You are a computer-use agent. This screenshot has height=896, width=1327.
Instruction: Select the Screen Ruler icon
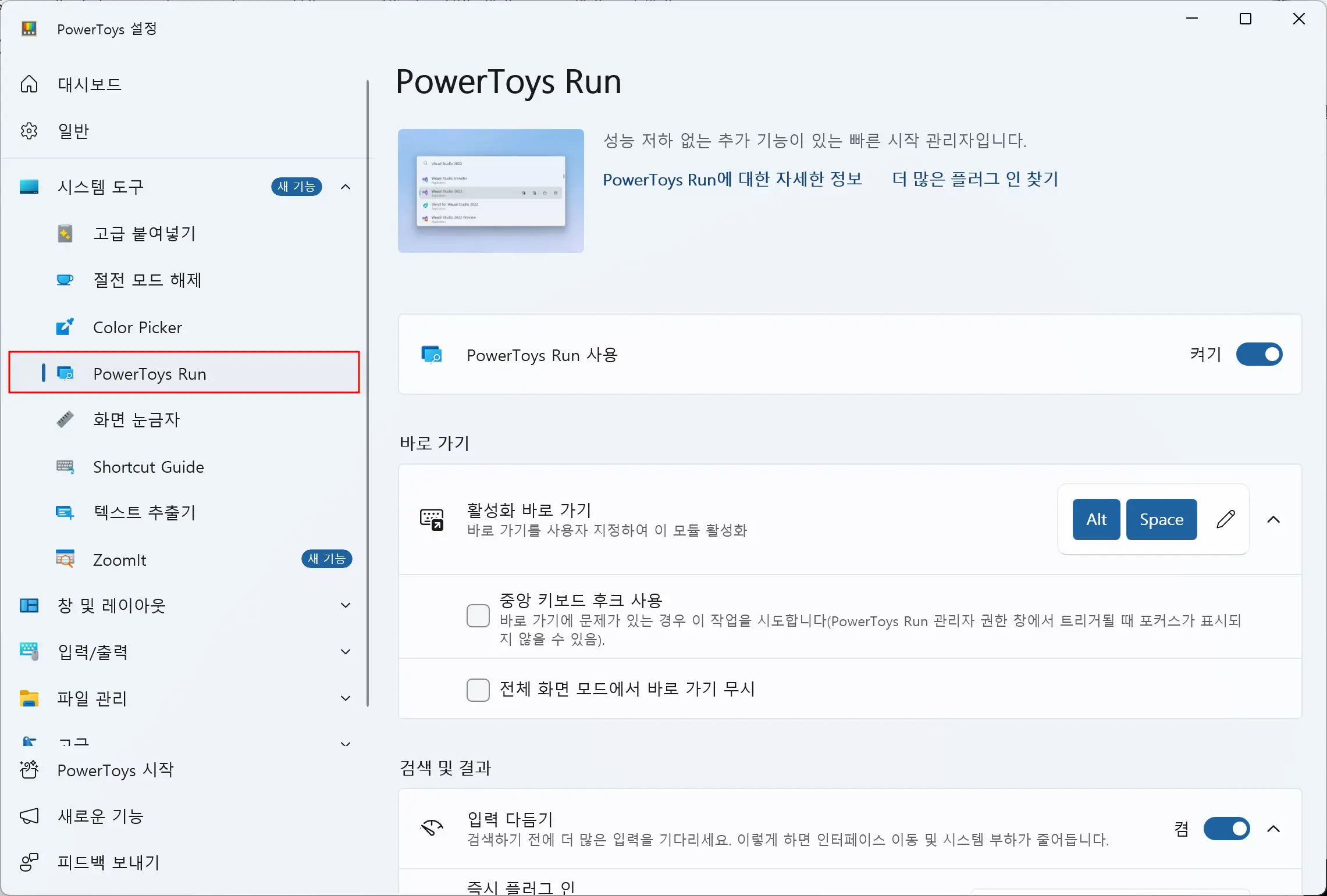pos(65,420)
